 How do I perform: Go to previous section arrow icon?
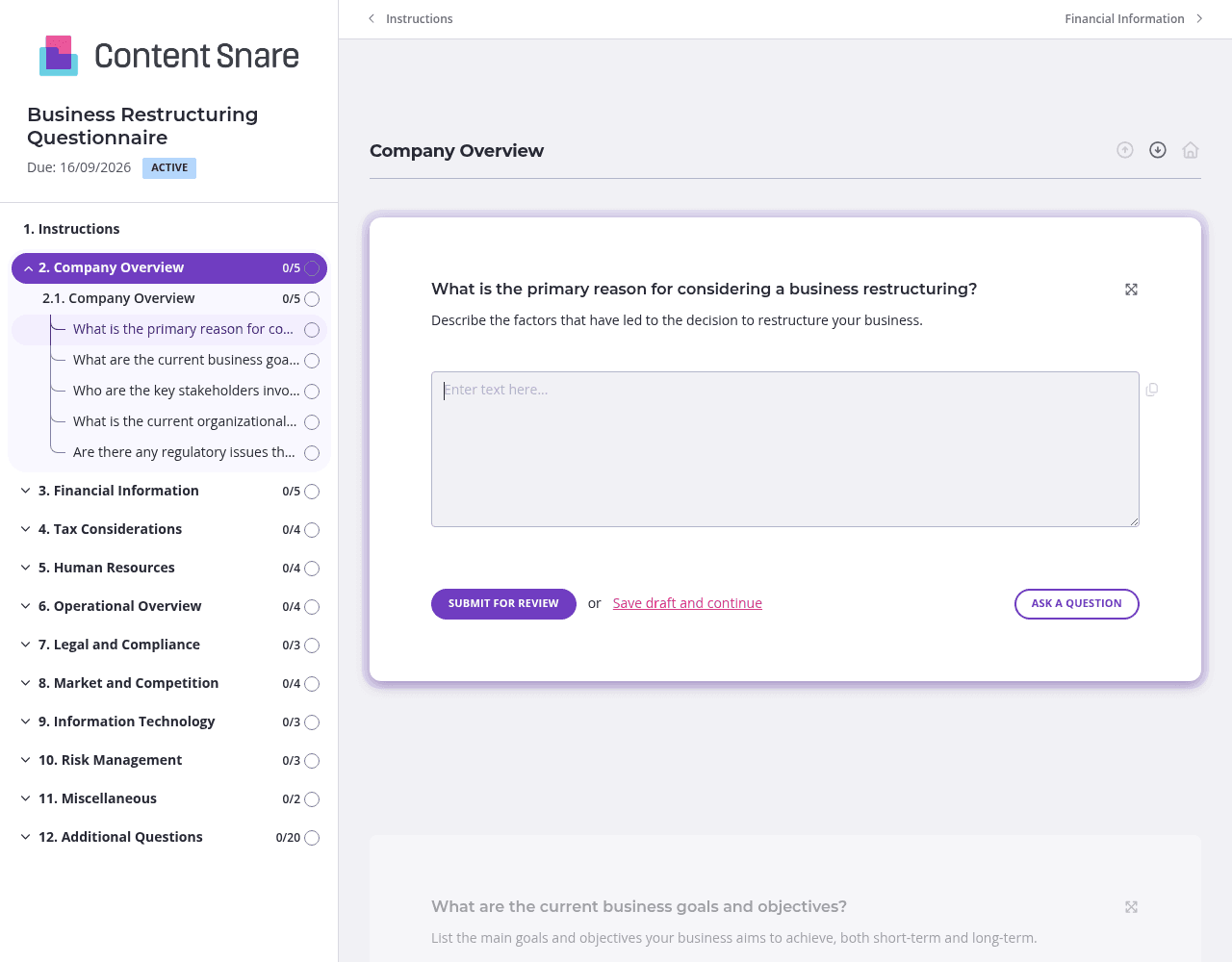click(x=1125, y=150)
